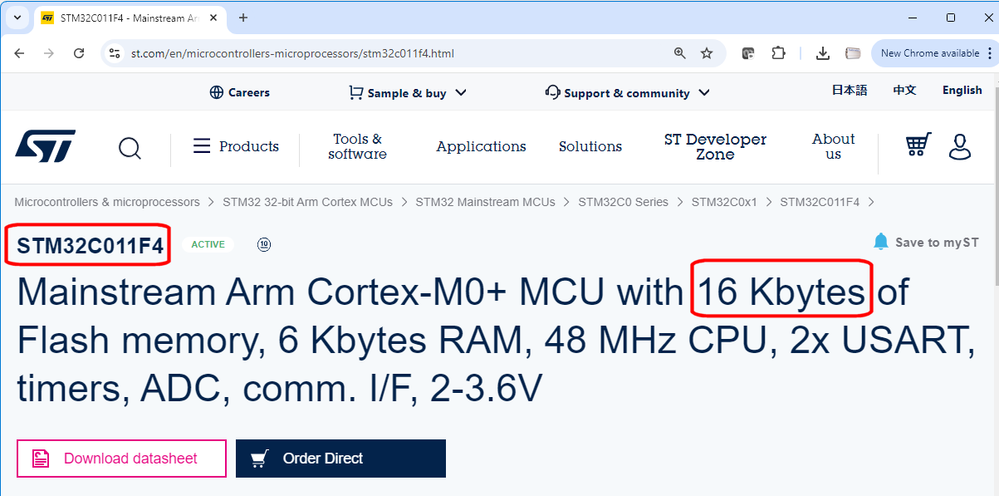Open the Products hamburger menu
This screenshot has width=999, height=496.
(236, 146)
